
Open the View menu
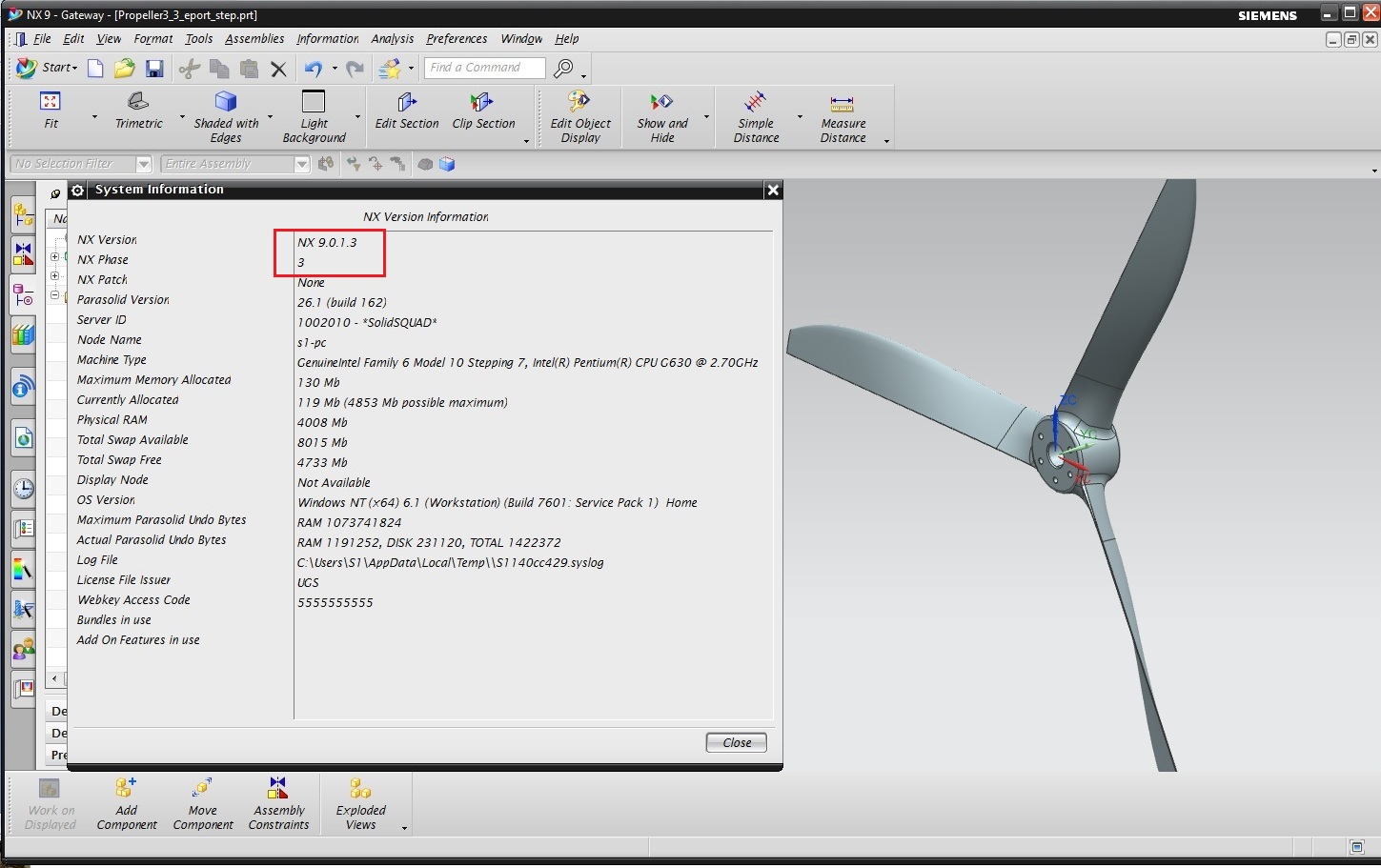[109, 39]
